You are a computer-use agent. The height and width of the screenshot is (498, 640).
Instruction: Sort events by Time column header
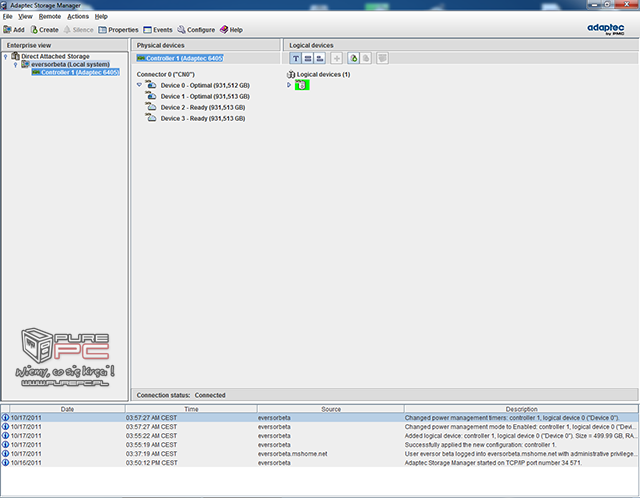(x=191, y=409)
